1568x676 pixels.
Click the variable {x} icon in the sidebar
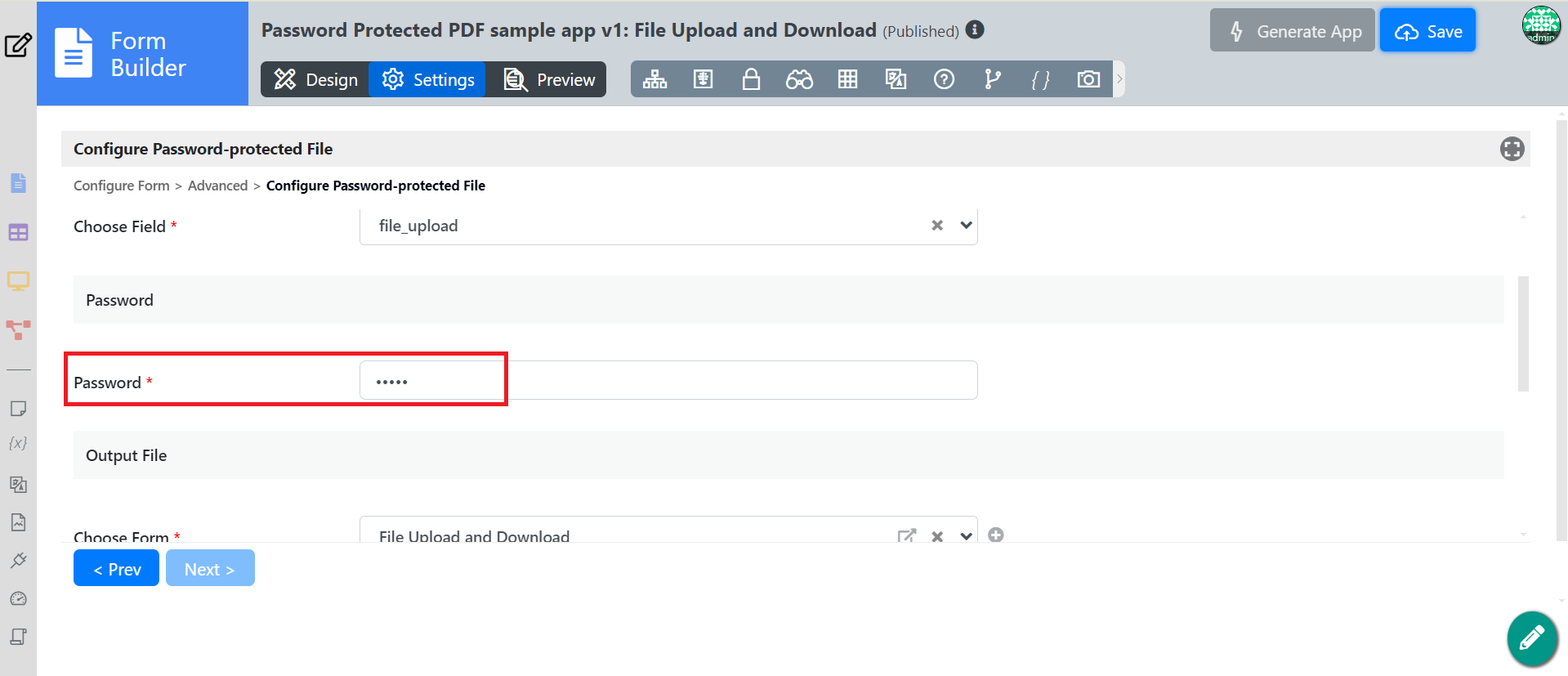coord(18,443)
